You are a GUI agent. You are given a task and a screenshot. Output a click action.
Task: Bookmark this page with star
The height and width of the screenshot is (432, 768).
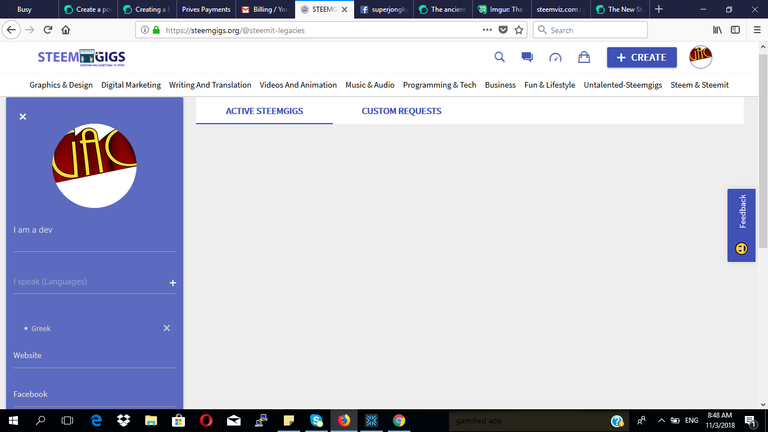[519, 30]
